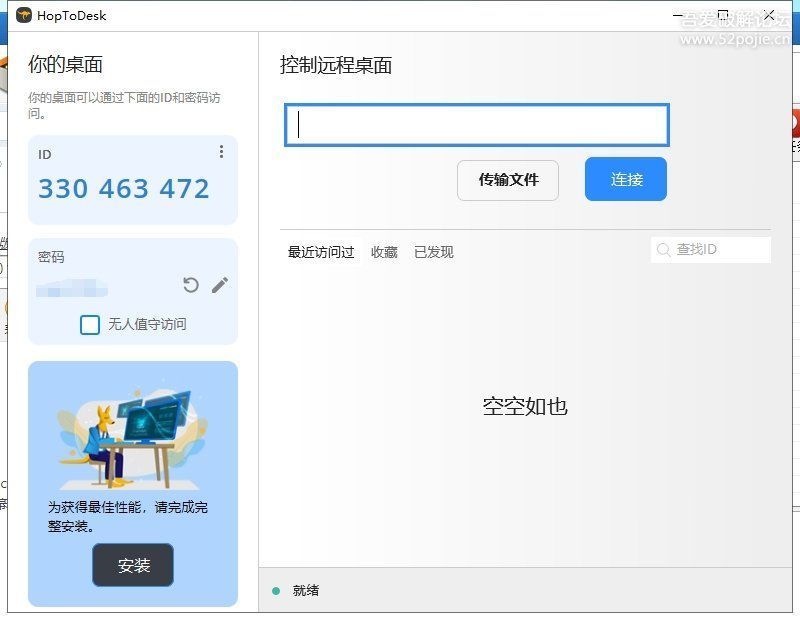Click the green status dot beside 就绪

pos(276,591)
